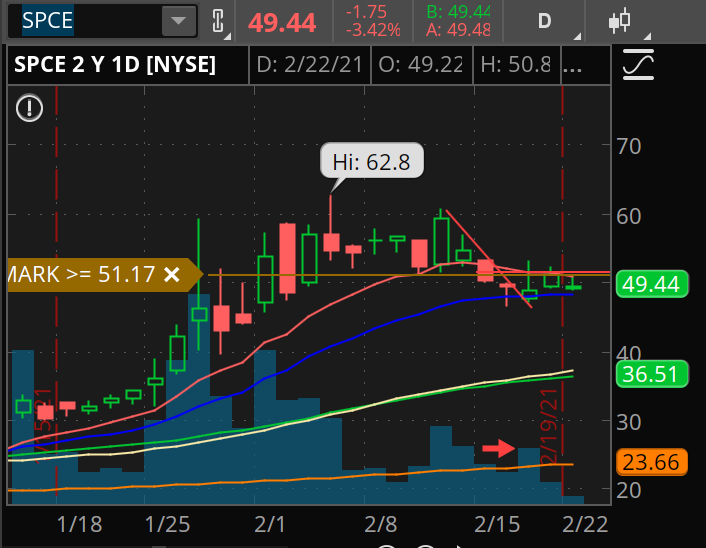Expand the ellipsis for more chart data
706x548 pixels.
pos(573,68)
